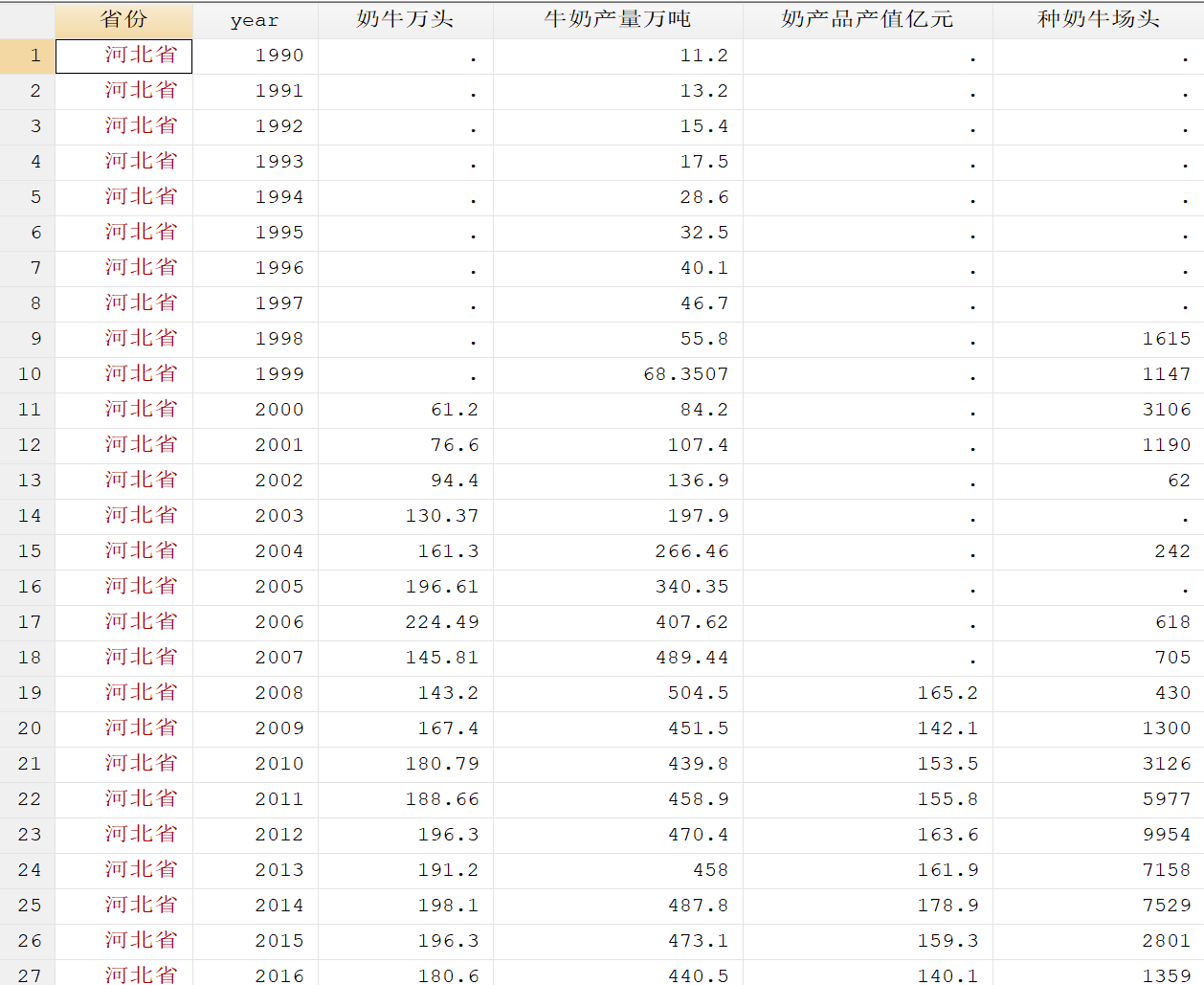Click dairy cow count 188.66
Image resolution: width=1204 pixels, height=985 pixels.
(x=406, y=799)
